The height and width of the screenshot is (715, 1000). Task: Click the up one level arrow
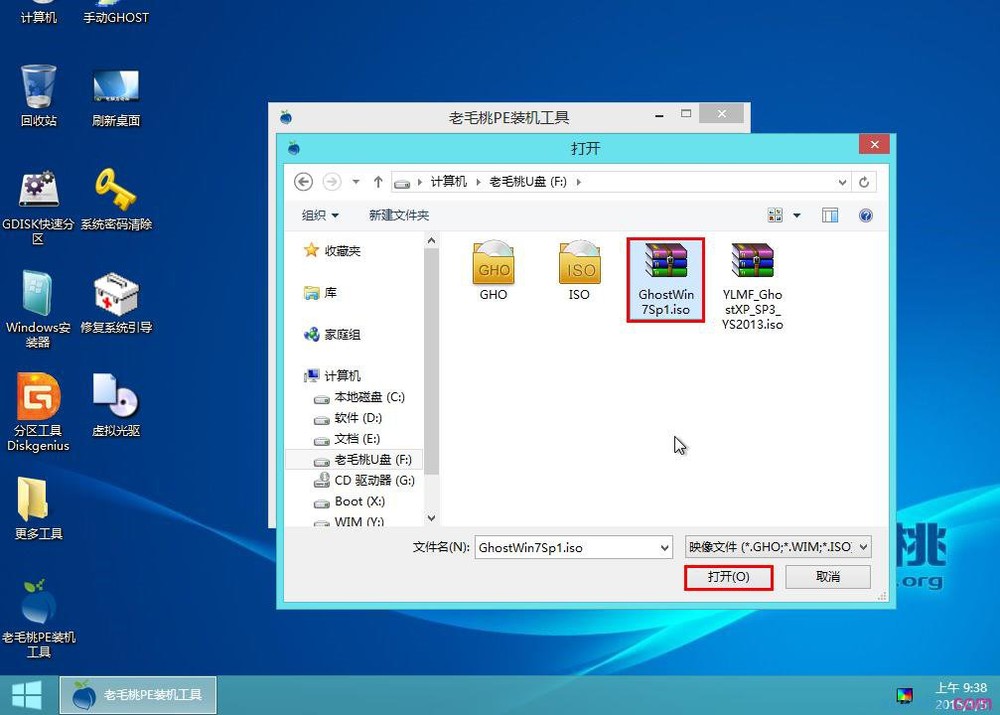tap(378, 181)
